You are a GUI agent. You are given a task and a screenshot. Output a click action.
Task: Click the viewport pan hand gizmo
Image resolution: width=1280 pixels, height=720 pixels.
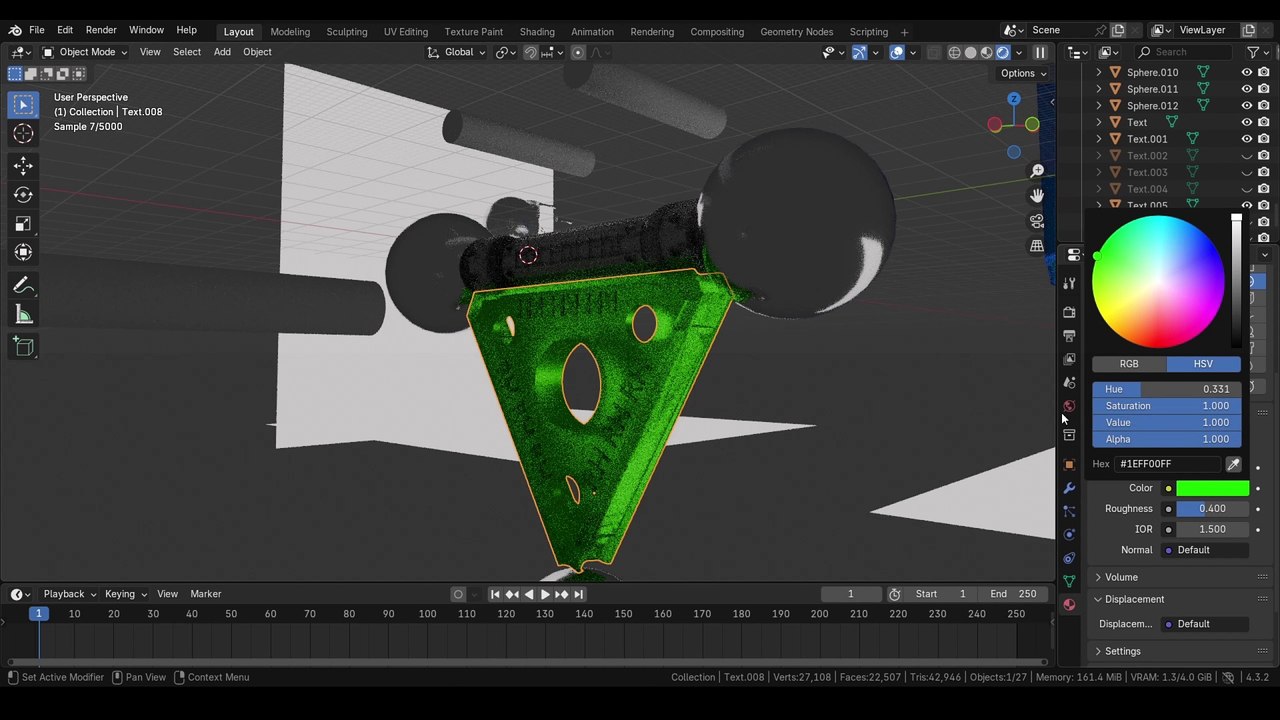pyautogui.click(x=1037, y=196)
